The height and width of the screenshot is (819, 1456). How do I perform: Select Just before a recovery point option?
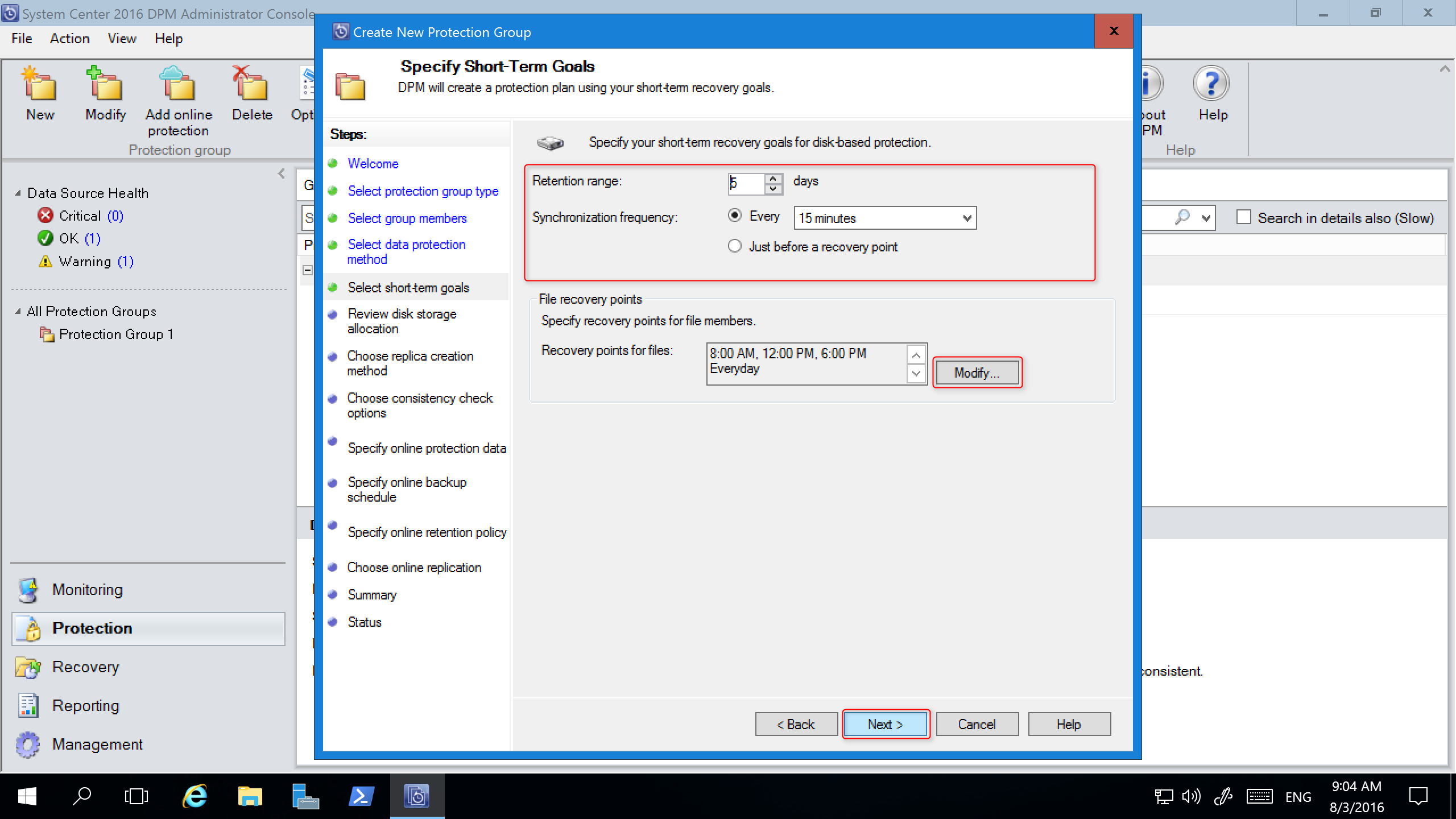(x=736, y=245)
